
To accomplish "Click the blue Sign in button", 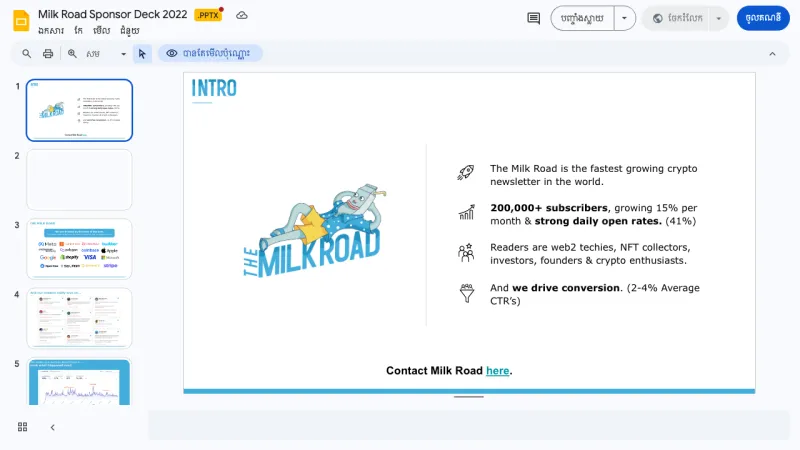I will (763, 18).
